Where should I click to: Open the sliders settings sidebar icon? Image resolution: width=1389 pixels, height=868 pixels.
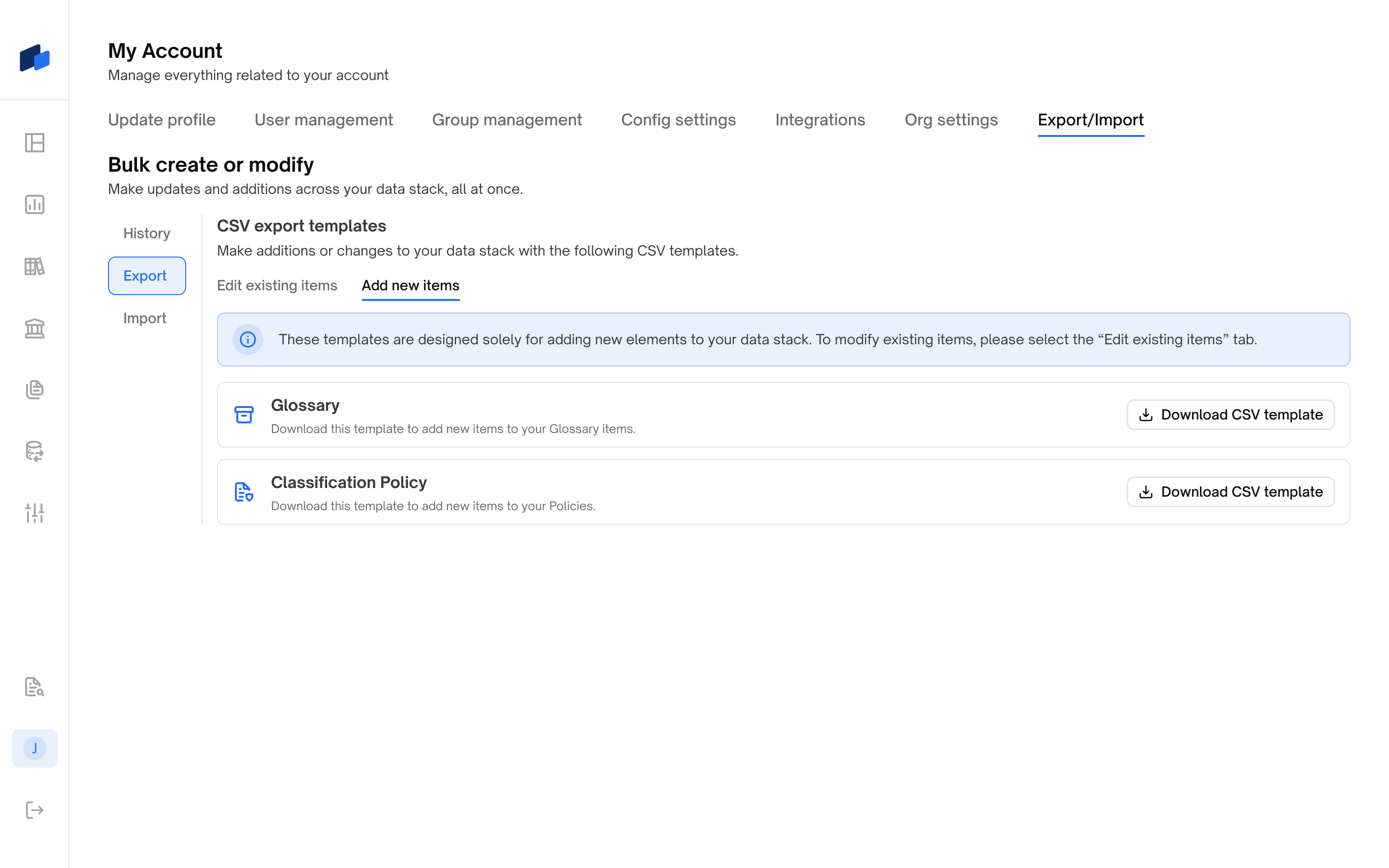tap(34, 513)
